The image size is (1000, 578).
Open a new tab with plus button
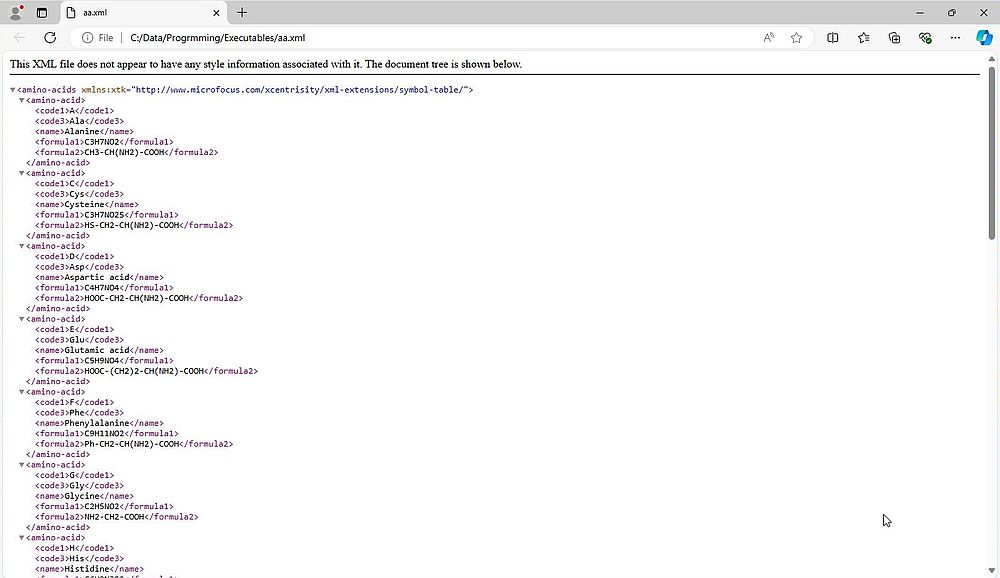(242, 13)
